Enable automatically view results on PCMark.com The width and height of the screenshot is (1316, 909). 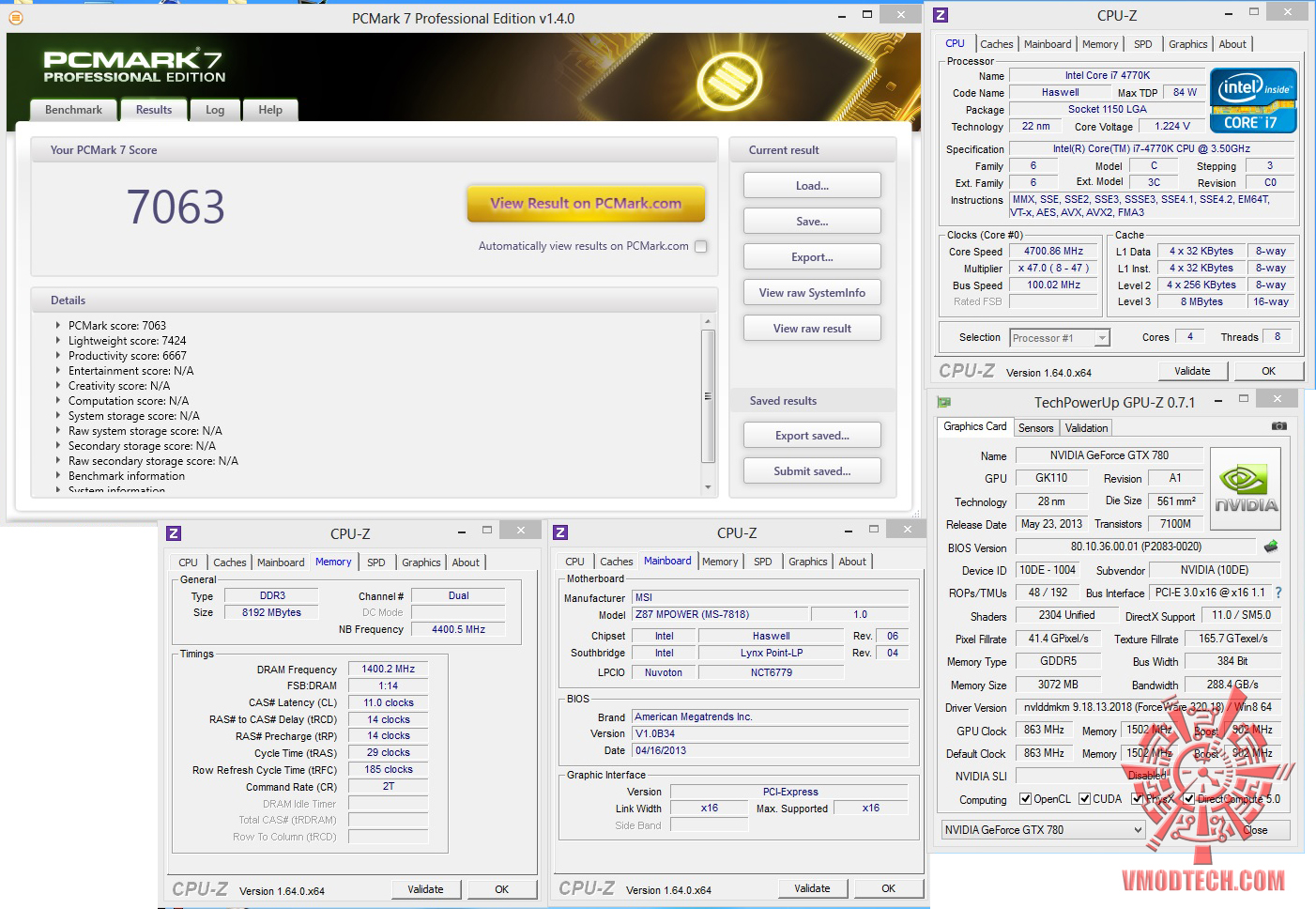coord(700,246)
